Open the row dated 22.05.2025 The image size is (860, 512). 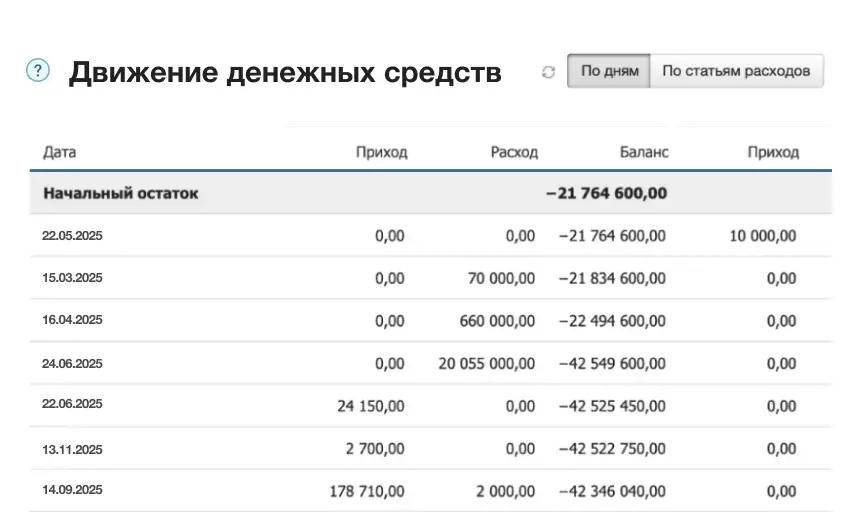431,236
